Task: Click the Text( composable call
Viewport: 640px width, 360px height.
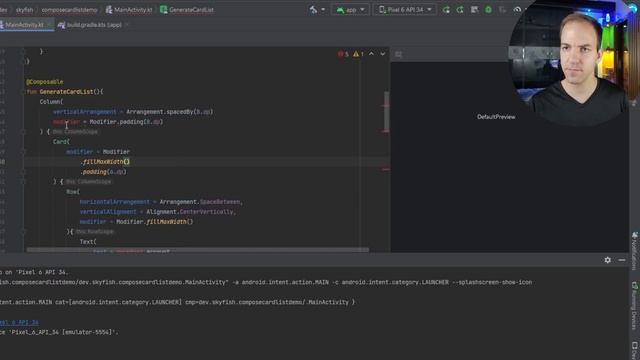Action: pyautogui.click(x=88, y=242)
